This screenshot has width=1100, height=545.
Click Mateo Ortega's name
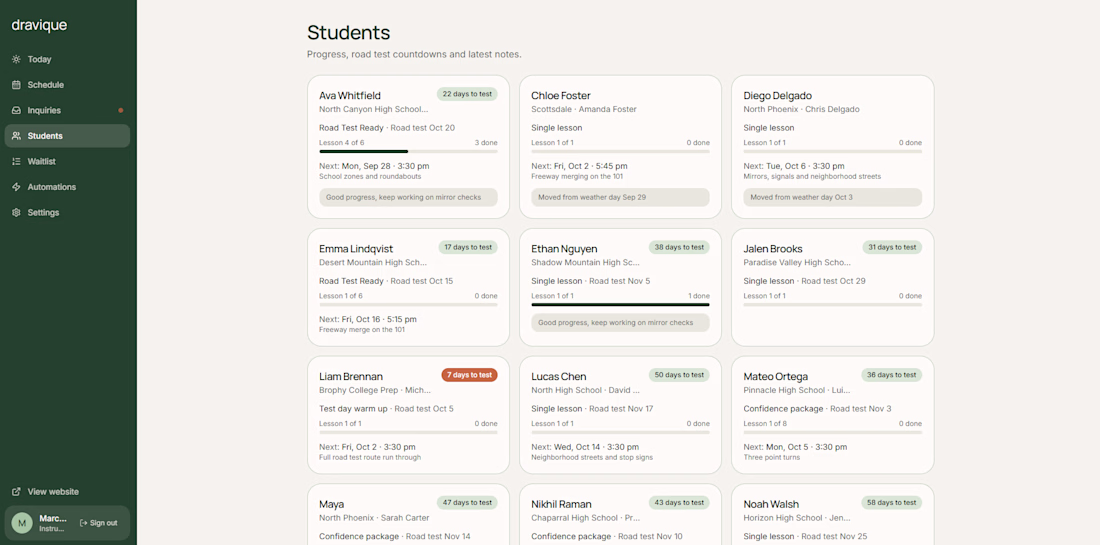pyautogui.click(x=775, y=377)
